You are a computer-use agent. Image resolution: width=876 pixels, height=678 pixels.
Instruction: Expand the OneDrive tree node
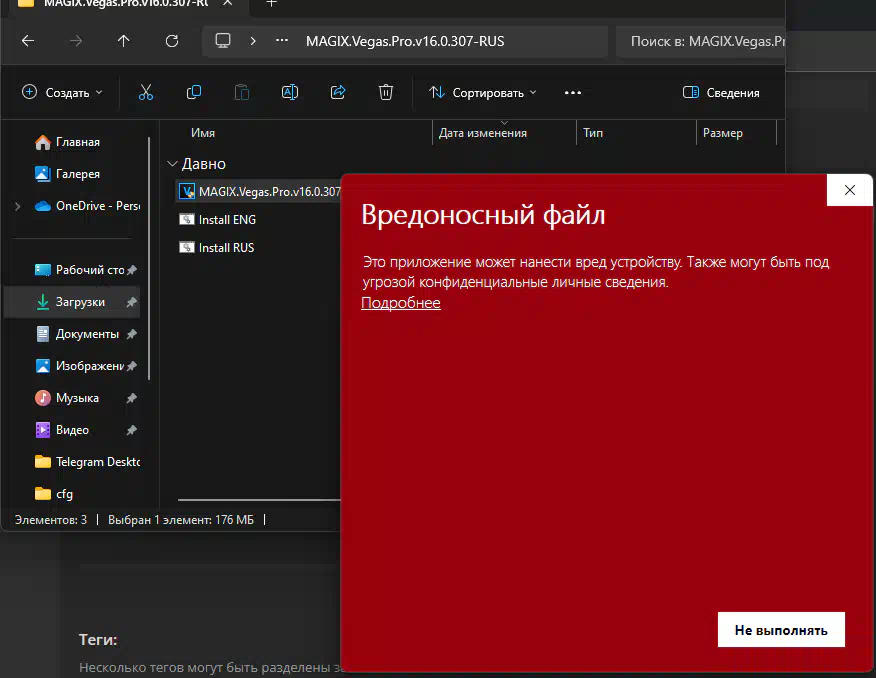click(x=17, y=206)
